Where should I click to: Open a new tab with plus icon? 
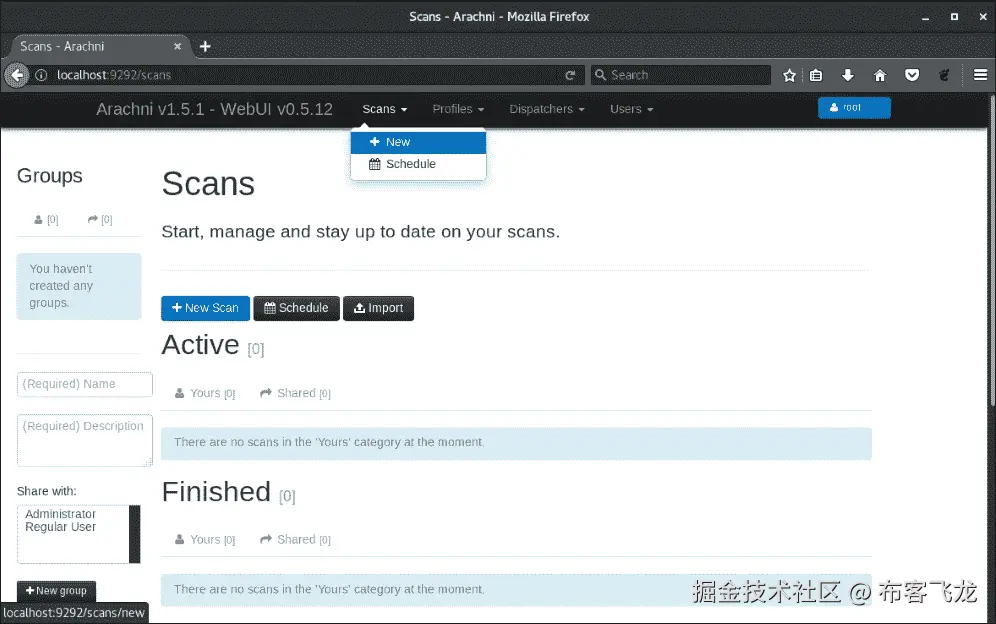click(x=205, y=46)
